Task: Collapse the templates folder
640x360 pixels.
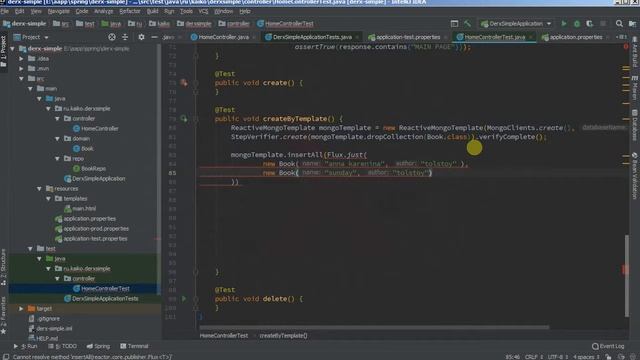Action: tap(48, 199)
